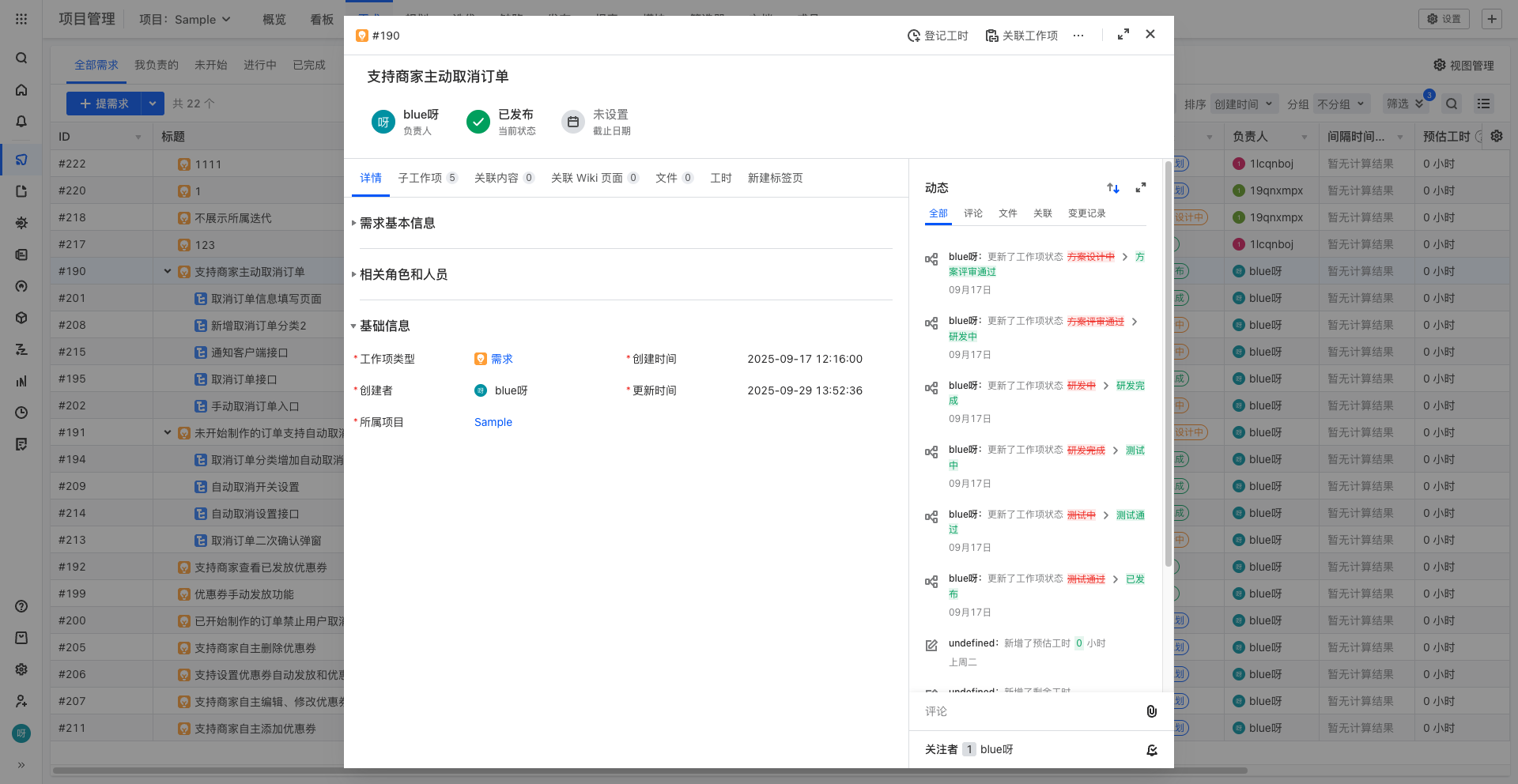Click the table column settings gear icon

[x=1497, y=136]
